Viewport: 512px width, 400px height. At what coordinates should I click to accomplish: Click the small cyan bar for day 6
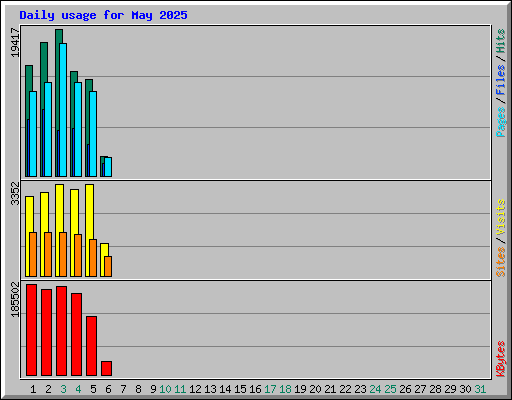pos(108,167)
